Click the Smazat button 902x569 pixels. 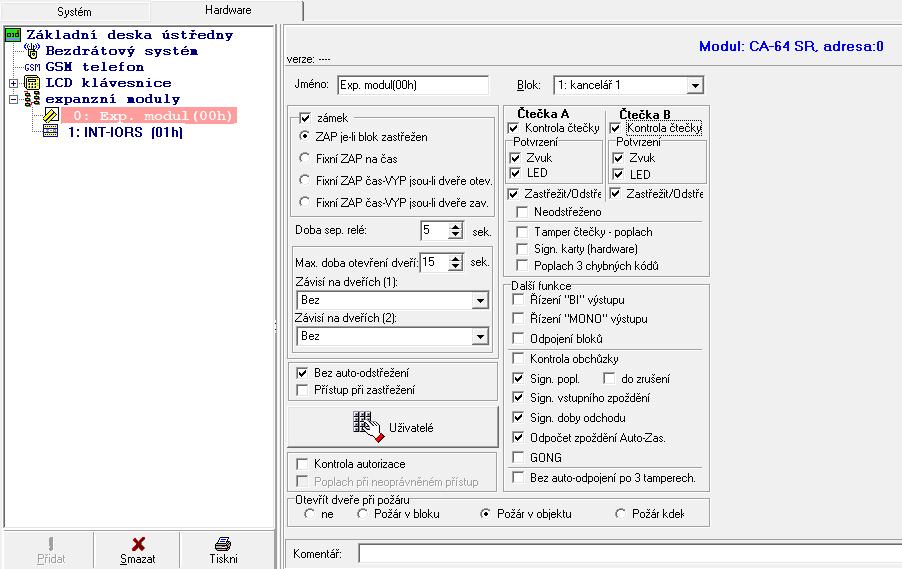pos(137,550)
